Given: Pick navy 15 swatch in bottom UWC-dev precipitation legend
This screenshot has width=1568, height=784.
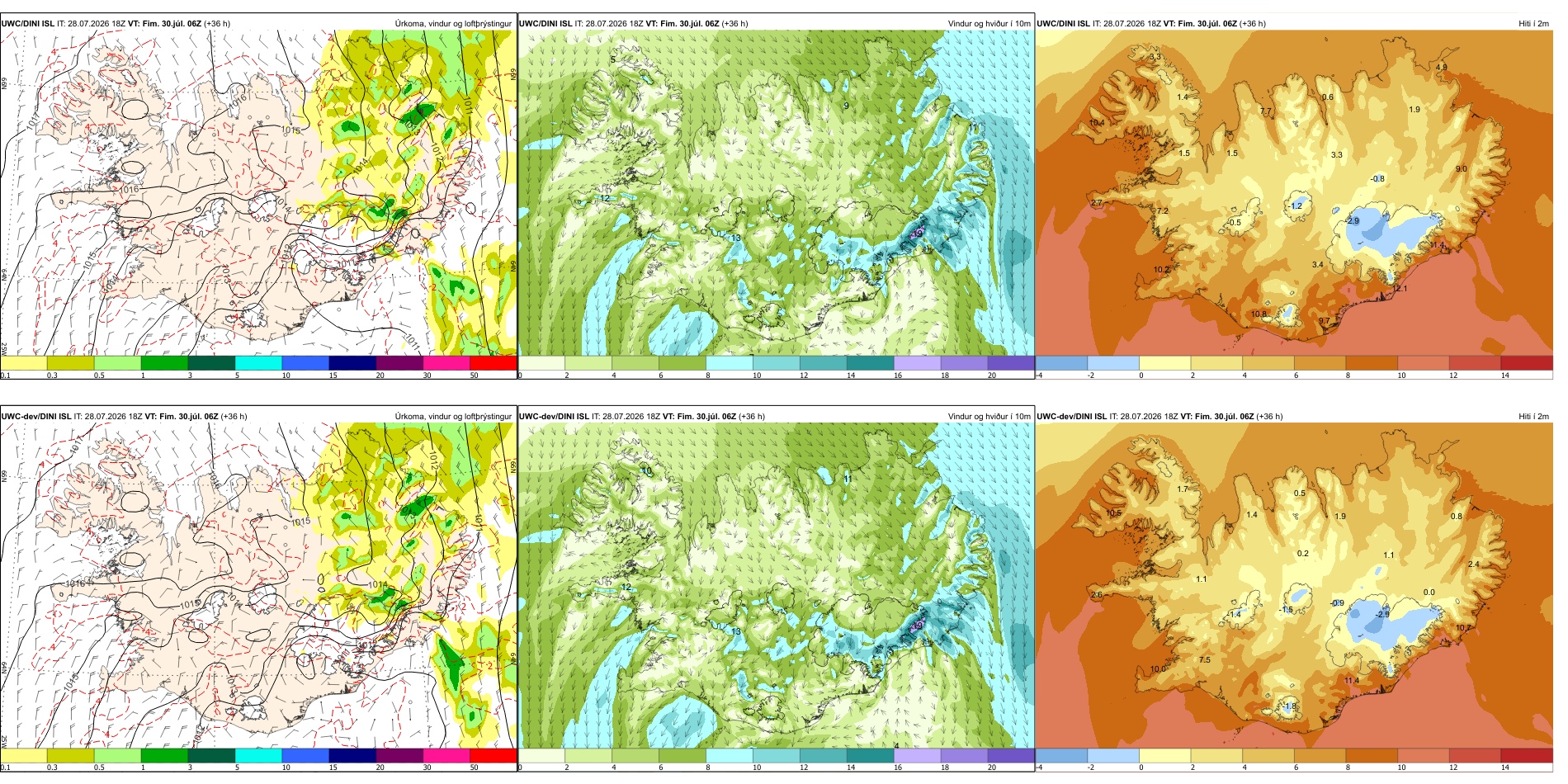Looking at the screenshot, I should [x=352, y=756].
